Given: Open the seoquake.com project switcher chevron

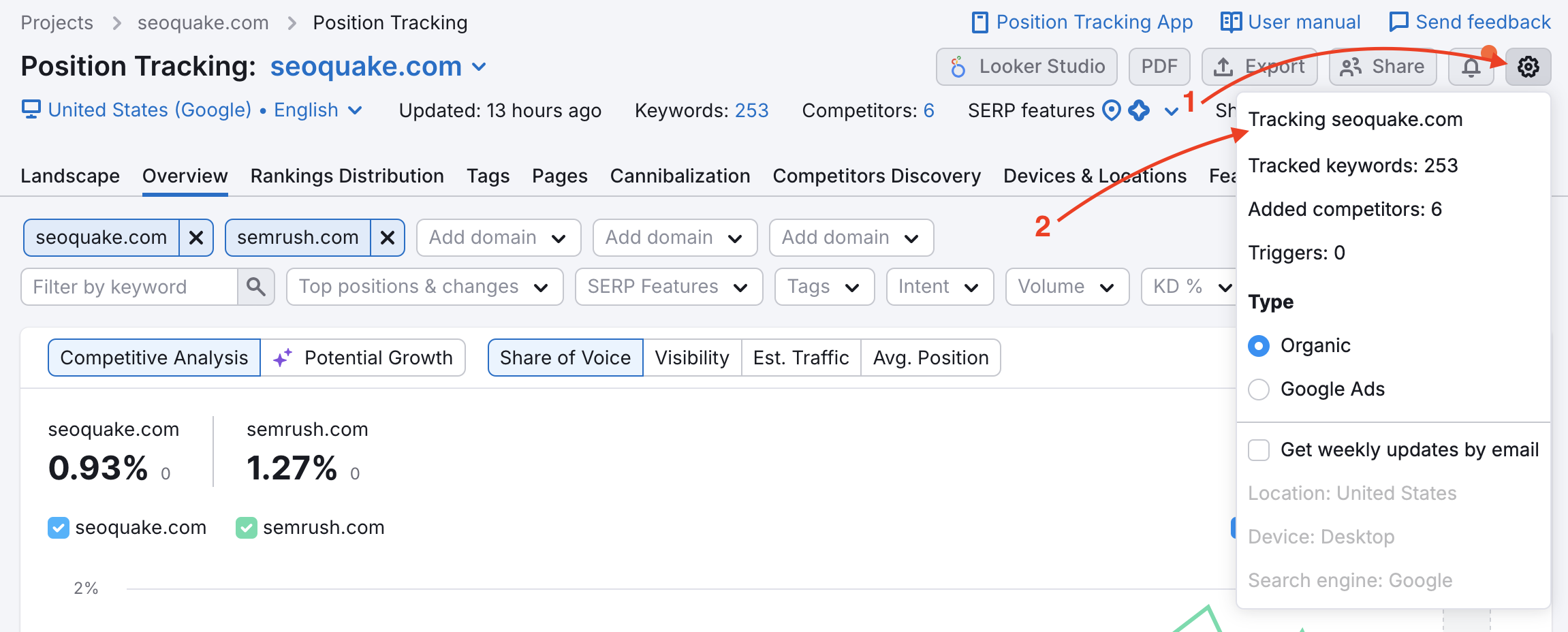Looking at the screenshot, I should tap(480, 67).
